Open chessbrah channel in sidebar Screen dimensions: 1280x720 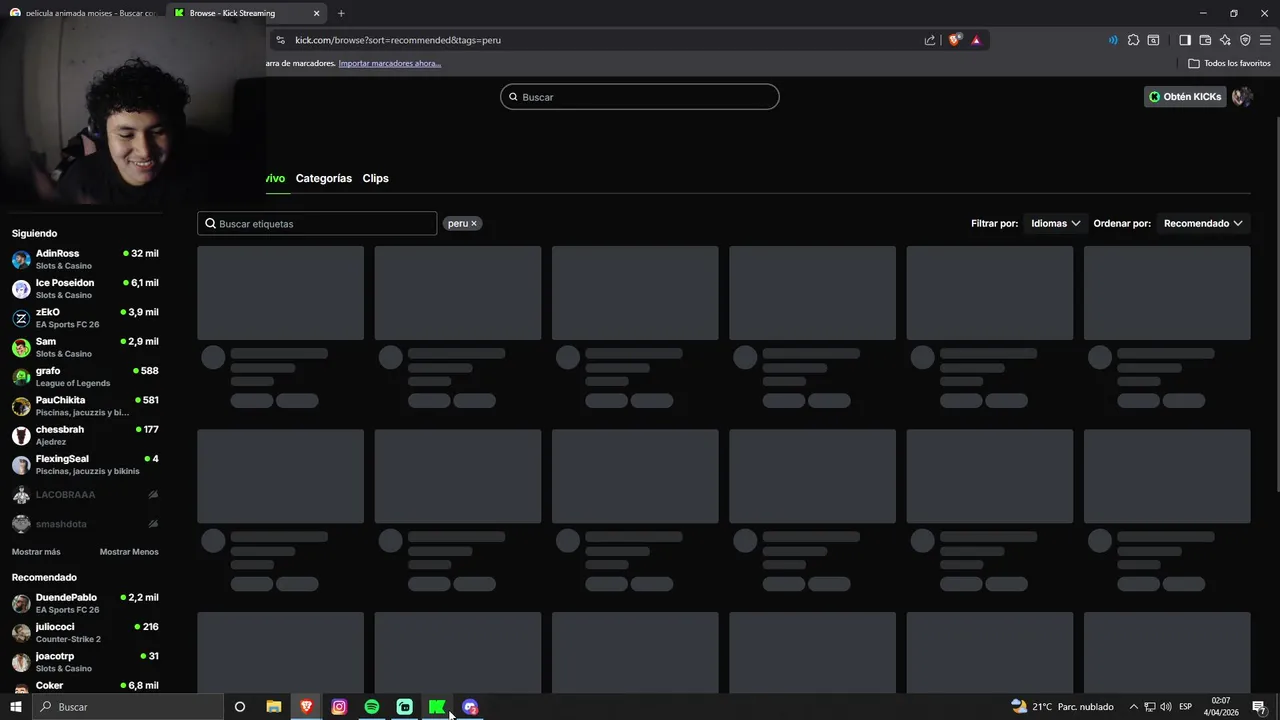point(85,435)
